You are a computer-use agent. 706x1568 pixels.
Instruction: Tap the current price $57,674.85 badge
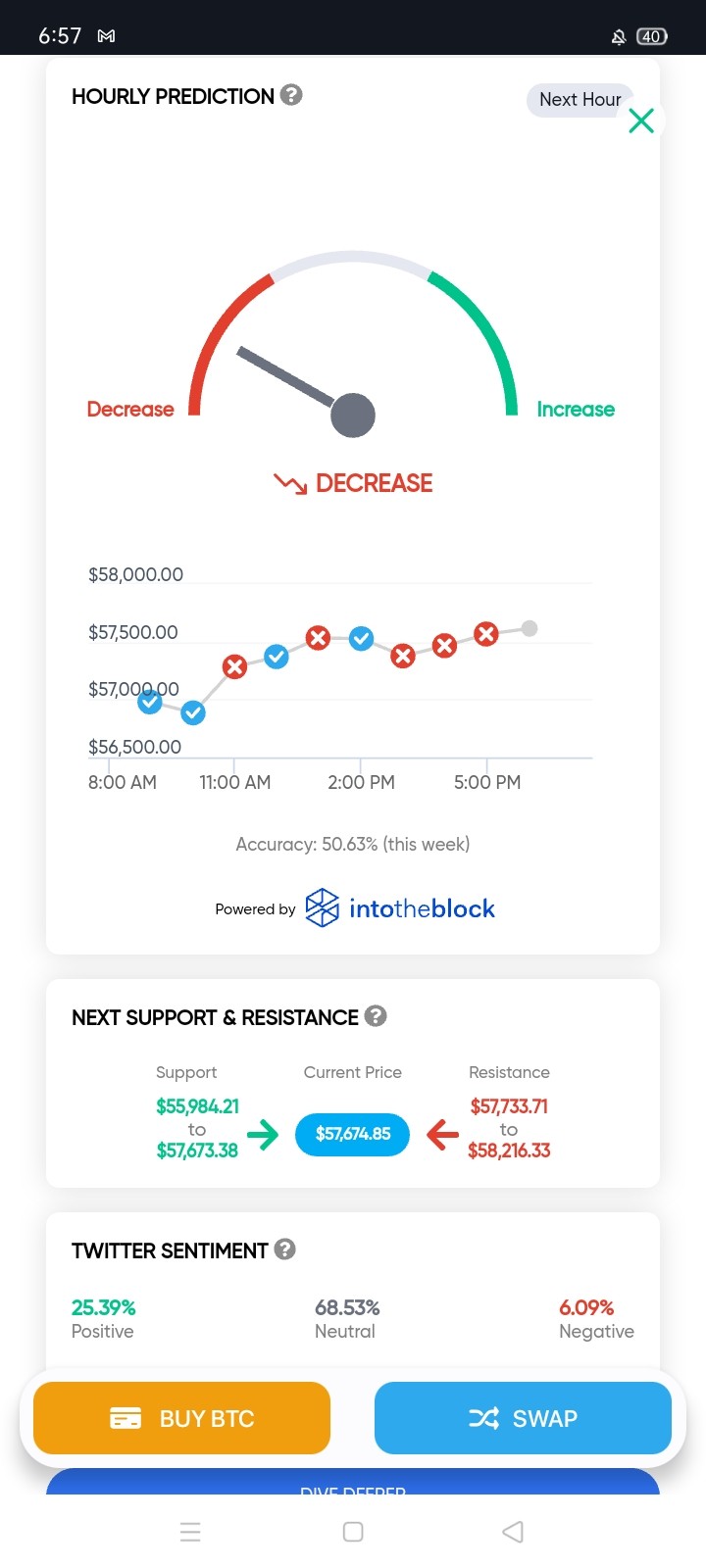tap(353, 1134)
